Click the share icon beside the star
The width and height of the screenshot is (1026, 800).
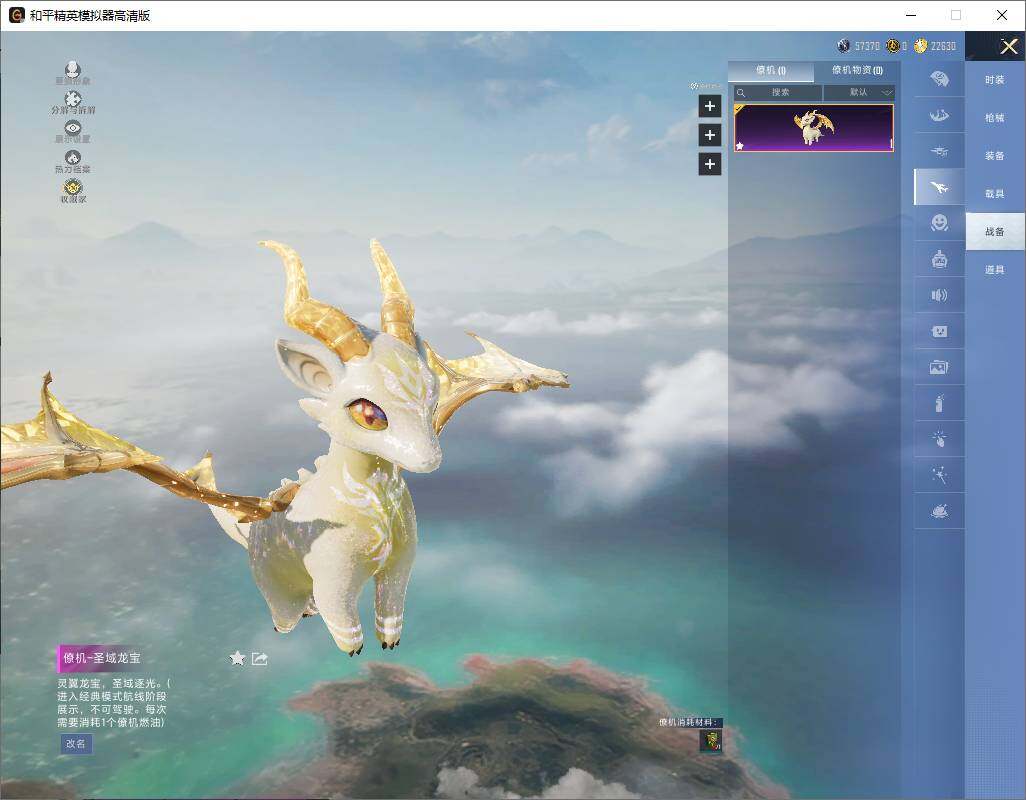tap(260, 658)
